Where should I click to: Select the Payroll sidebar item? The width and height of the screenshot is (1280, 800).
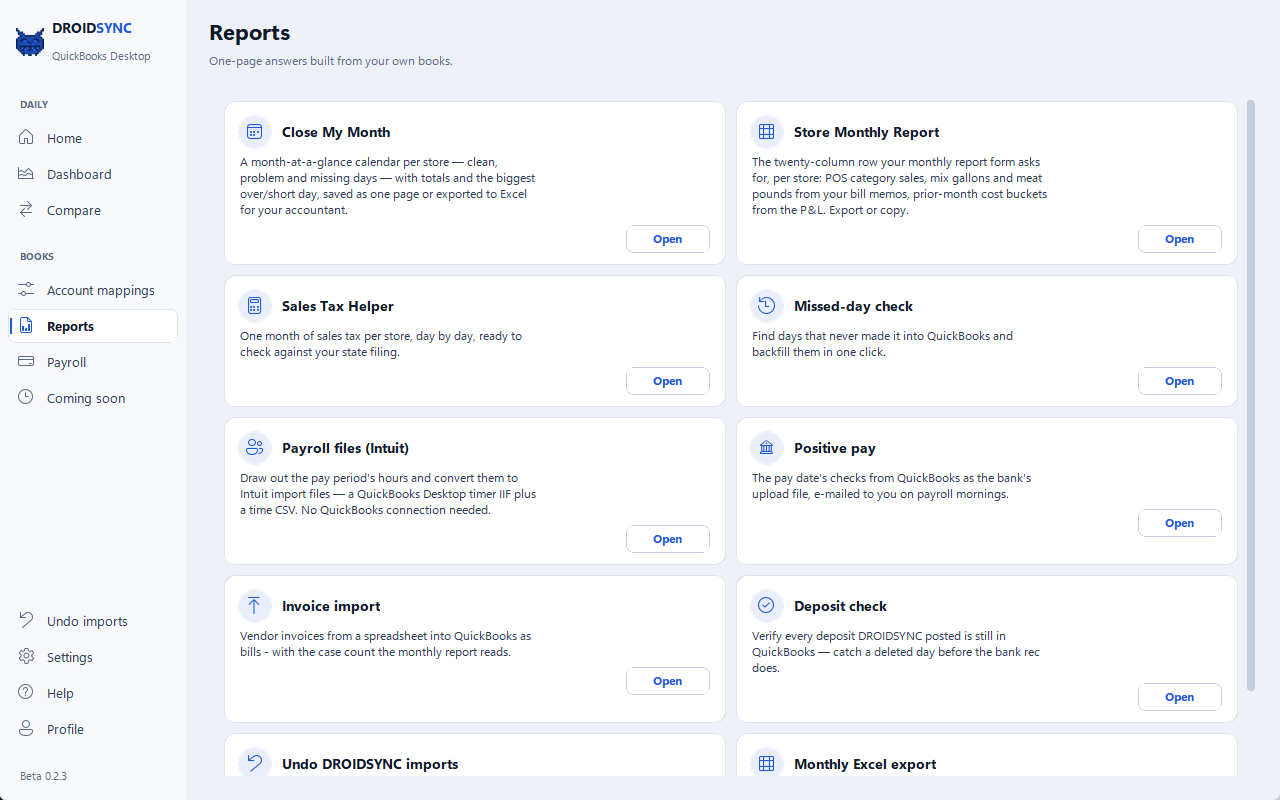pos(93,362)
